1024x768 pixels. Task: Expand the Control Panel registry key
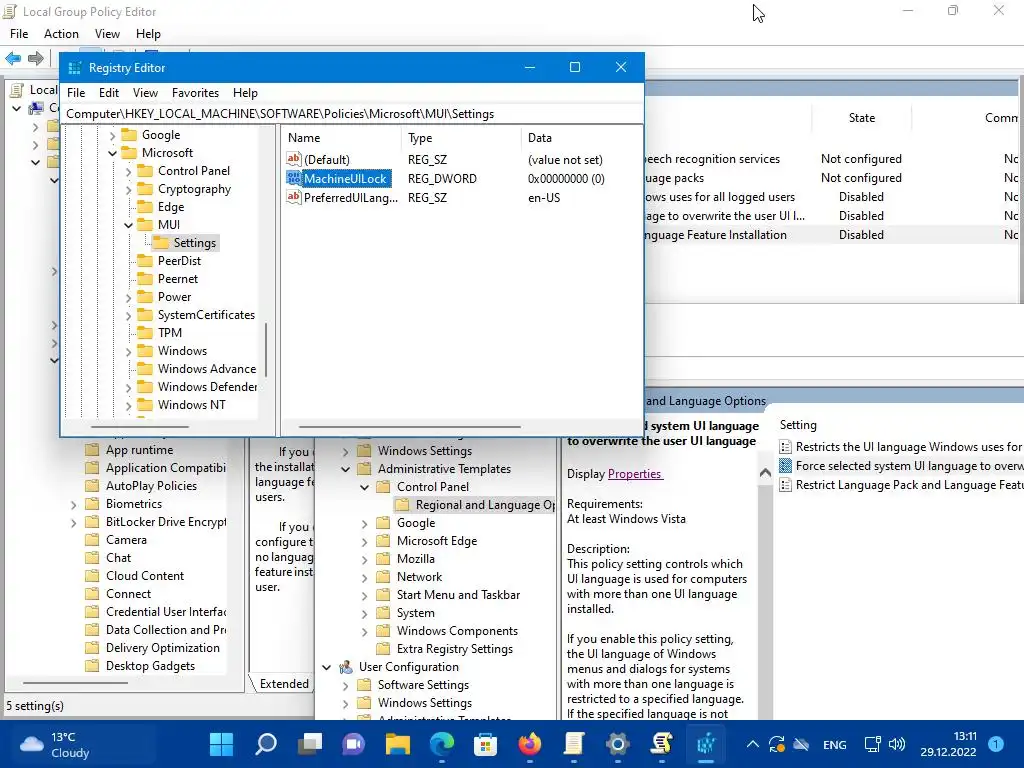tap(129, 171)
